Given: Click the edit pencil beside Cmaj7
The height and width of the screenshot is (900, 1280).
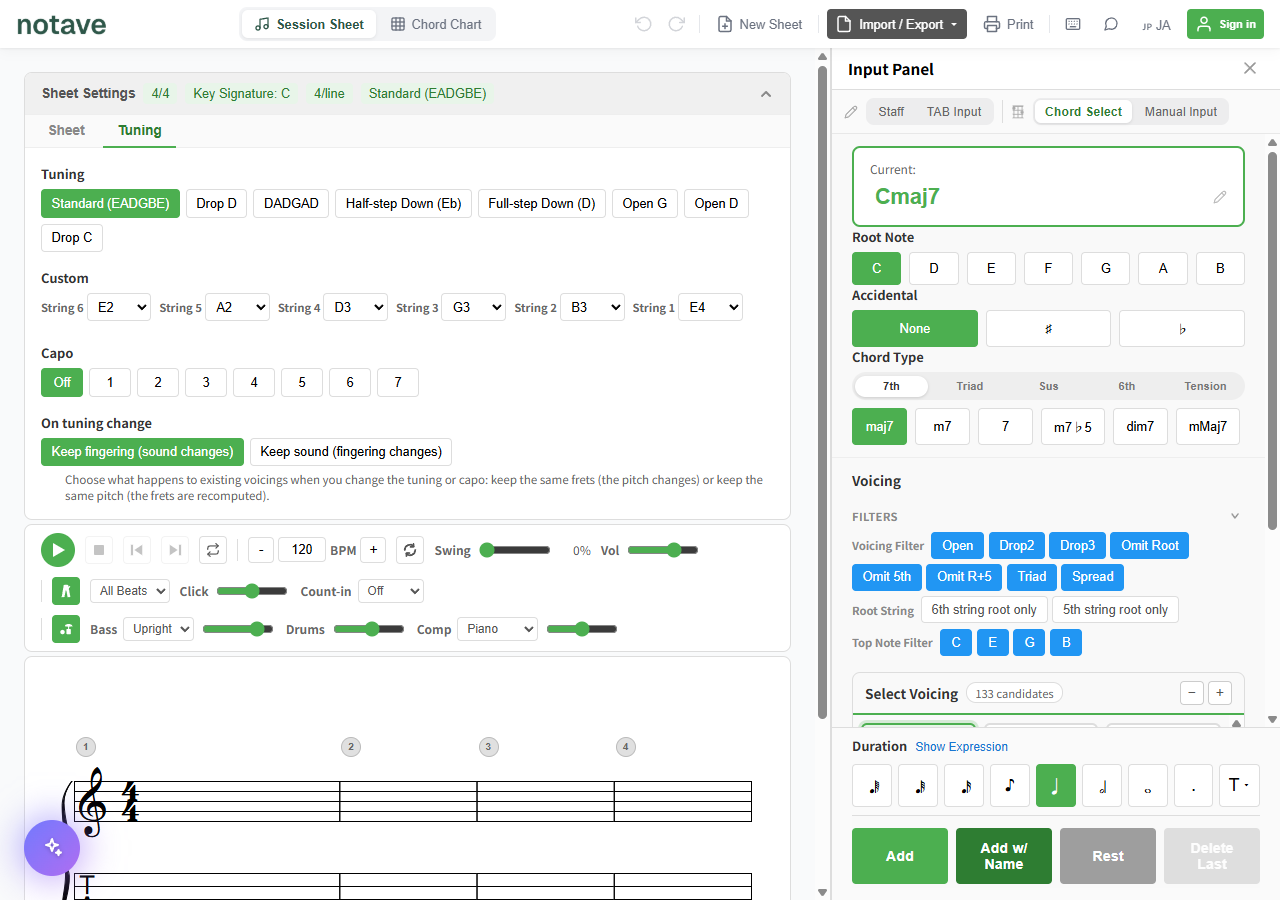Looking at the screenshot, I should (1220, 197).
